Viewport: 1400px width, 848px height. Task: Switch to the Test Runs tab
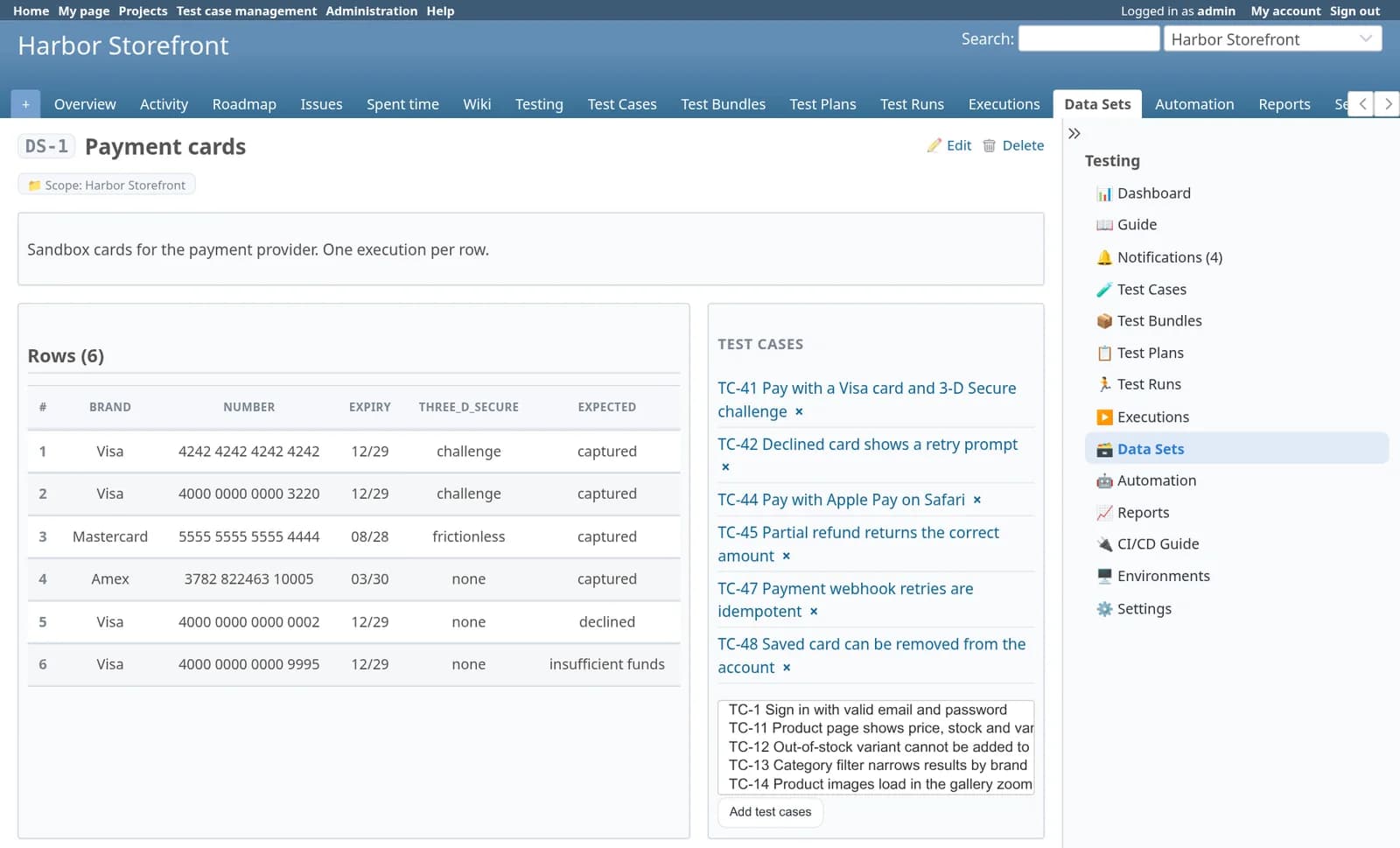point(912,104)
